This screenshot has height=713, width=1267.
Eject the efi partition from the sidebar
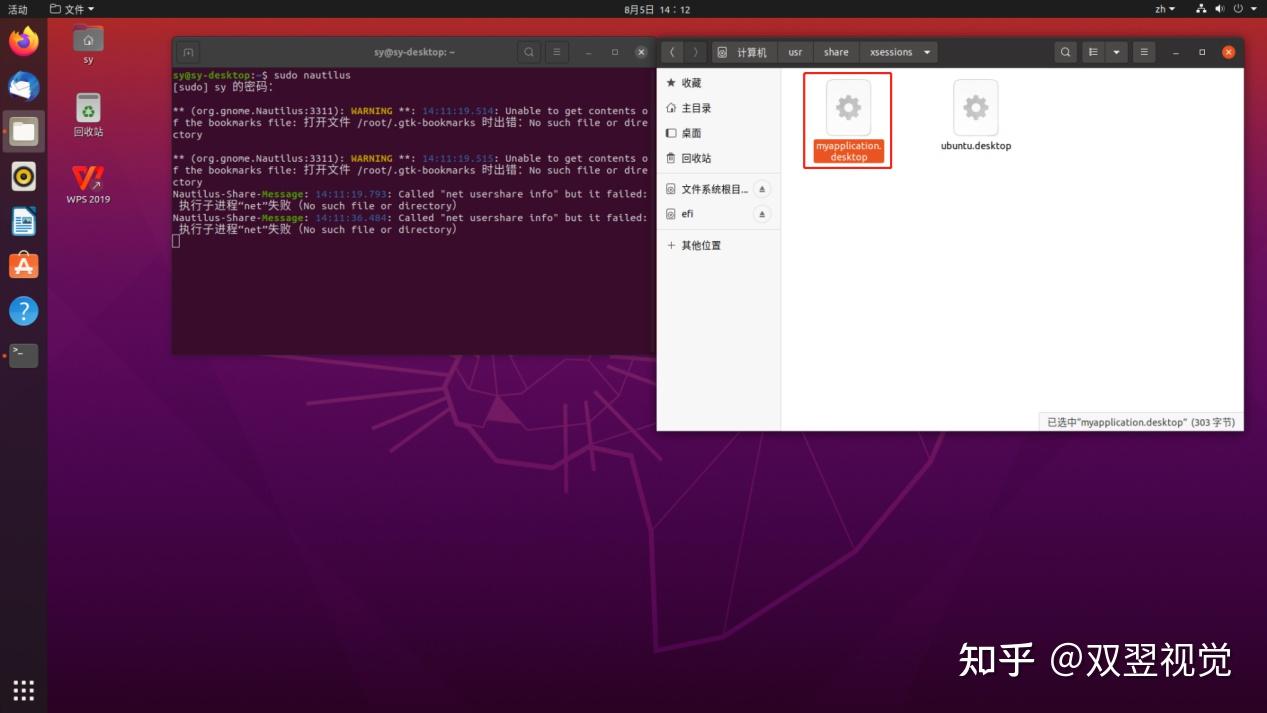(x=762, y=213)
